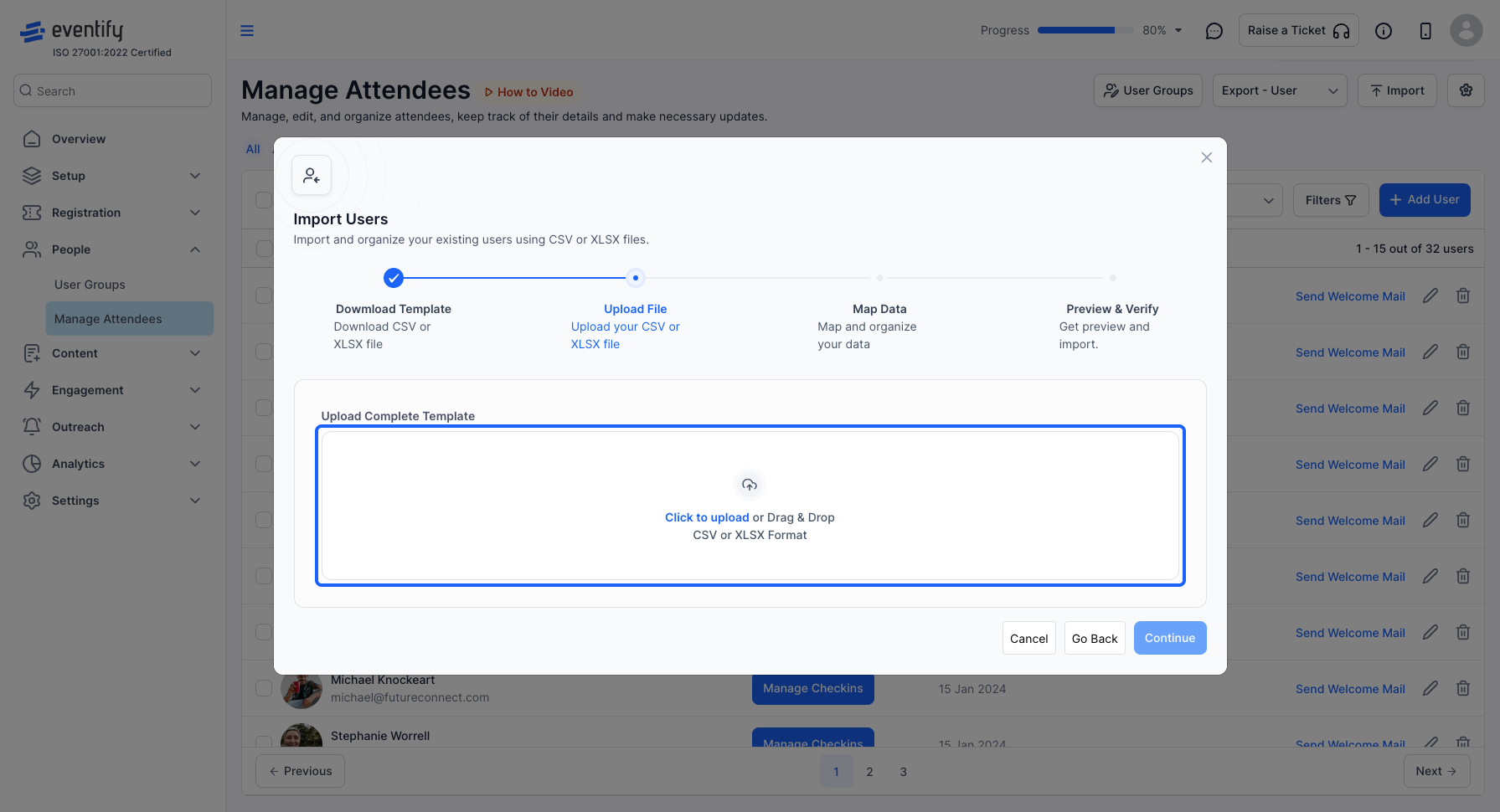Click the eventify logo

pyautogui.click(x=72, y=31)
